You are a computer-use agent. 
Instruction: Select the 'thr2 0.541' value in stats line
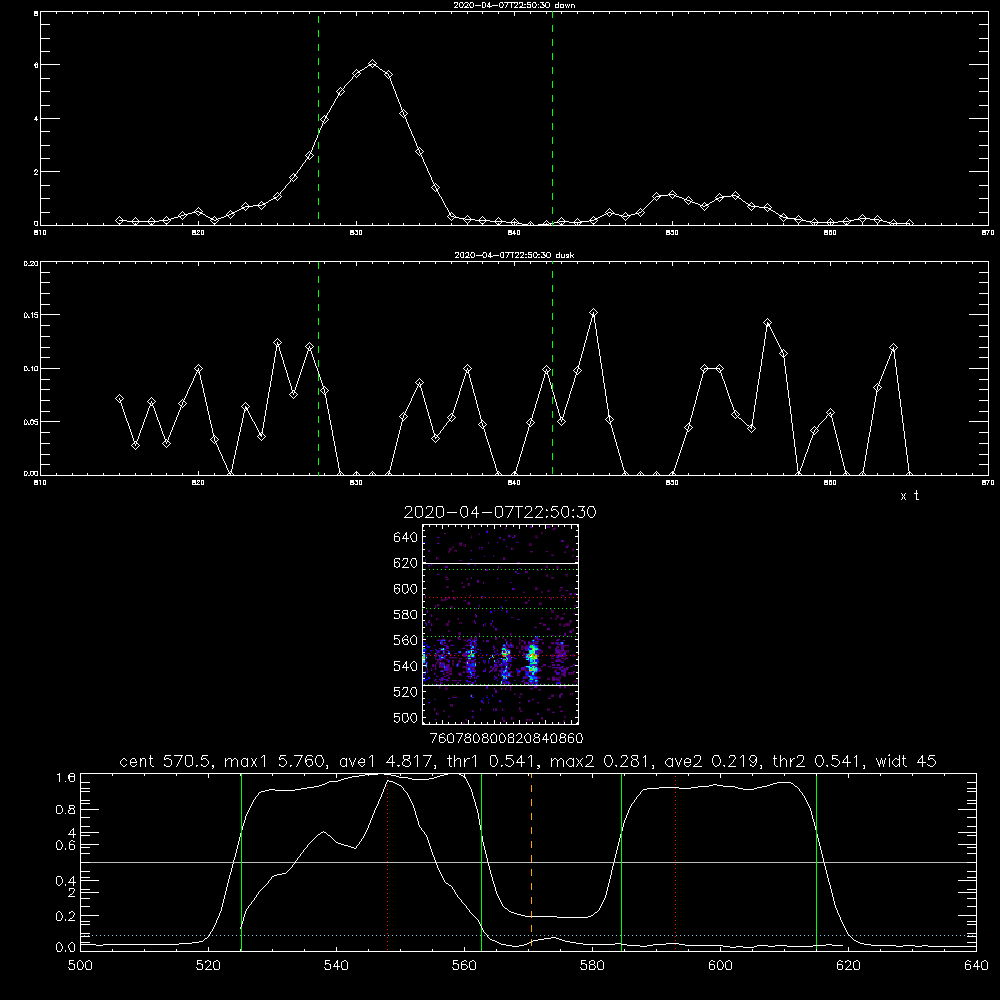(x=819, y=761)
